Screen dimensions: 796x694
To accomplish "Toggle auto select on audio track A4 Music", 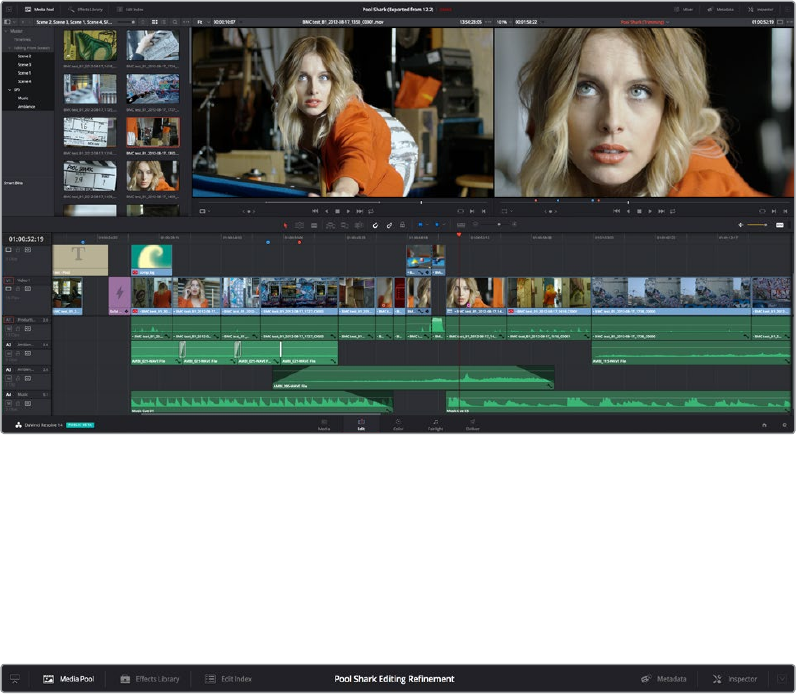I will pyautogui.click(x=28, y=404).
